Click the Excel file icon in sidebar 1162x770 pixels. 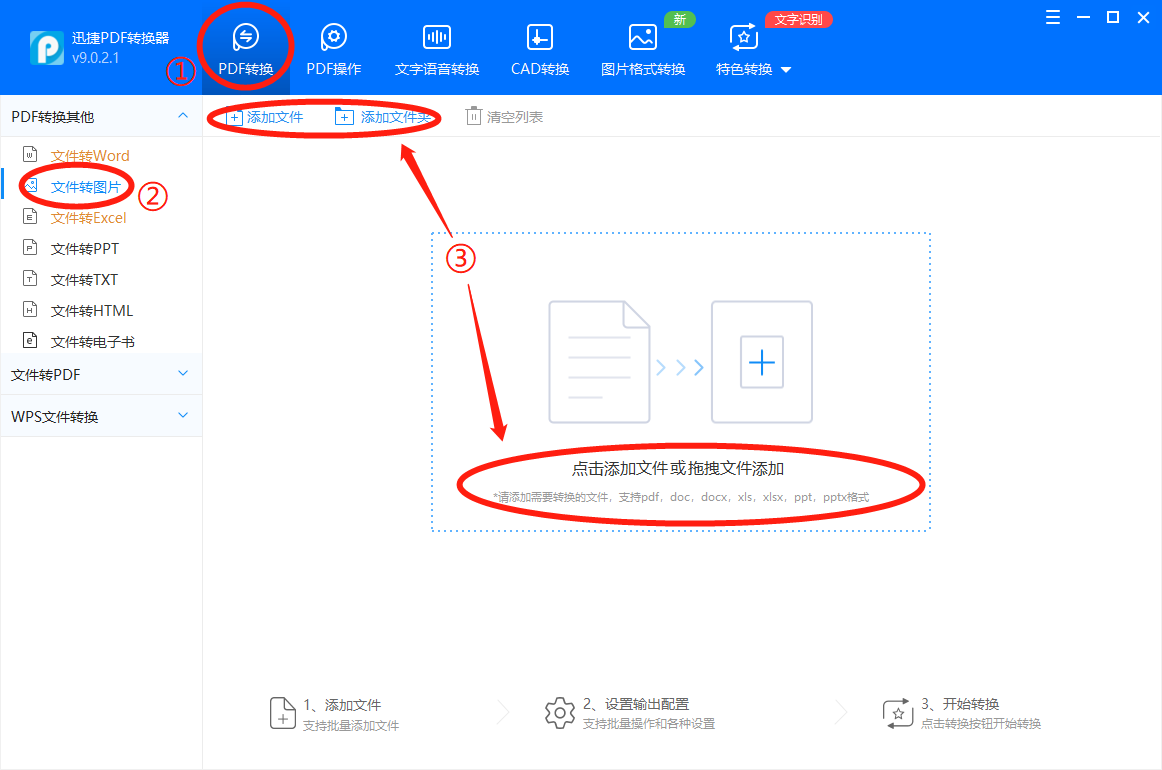tap(30, 216)
